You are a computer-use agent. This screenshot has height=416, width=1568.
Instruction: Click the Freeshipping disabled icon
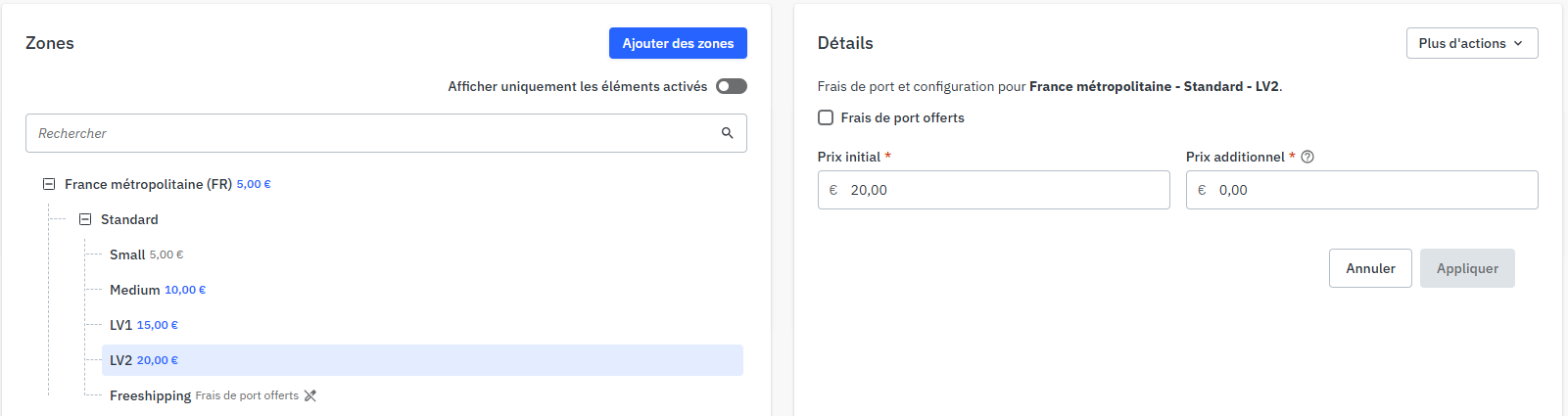pyautogui.click(x=310, y=395)
